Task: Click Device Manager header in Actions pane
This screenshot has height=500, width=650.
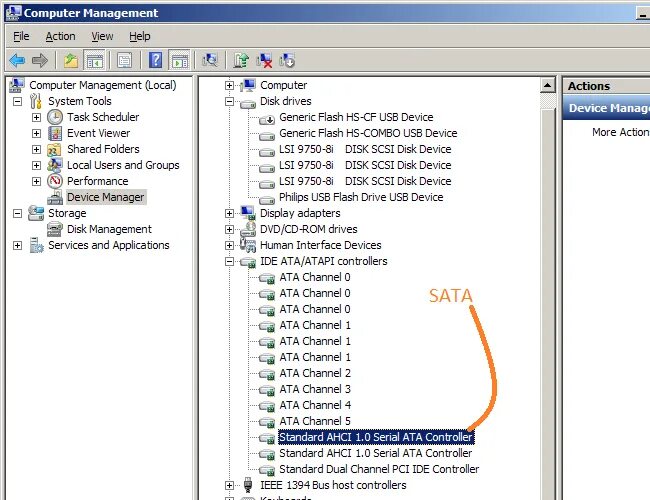Action: click(606, 108)
